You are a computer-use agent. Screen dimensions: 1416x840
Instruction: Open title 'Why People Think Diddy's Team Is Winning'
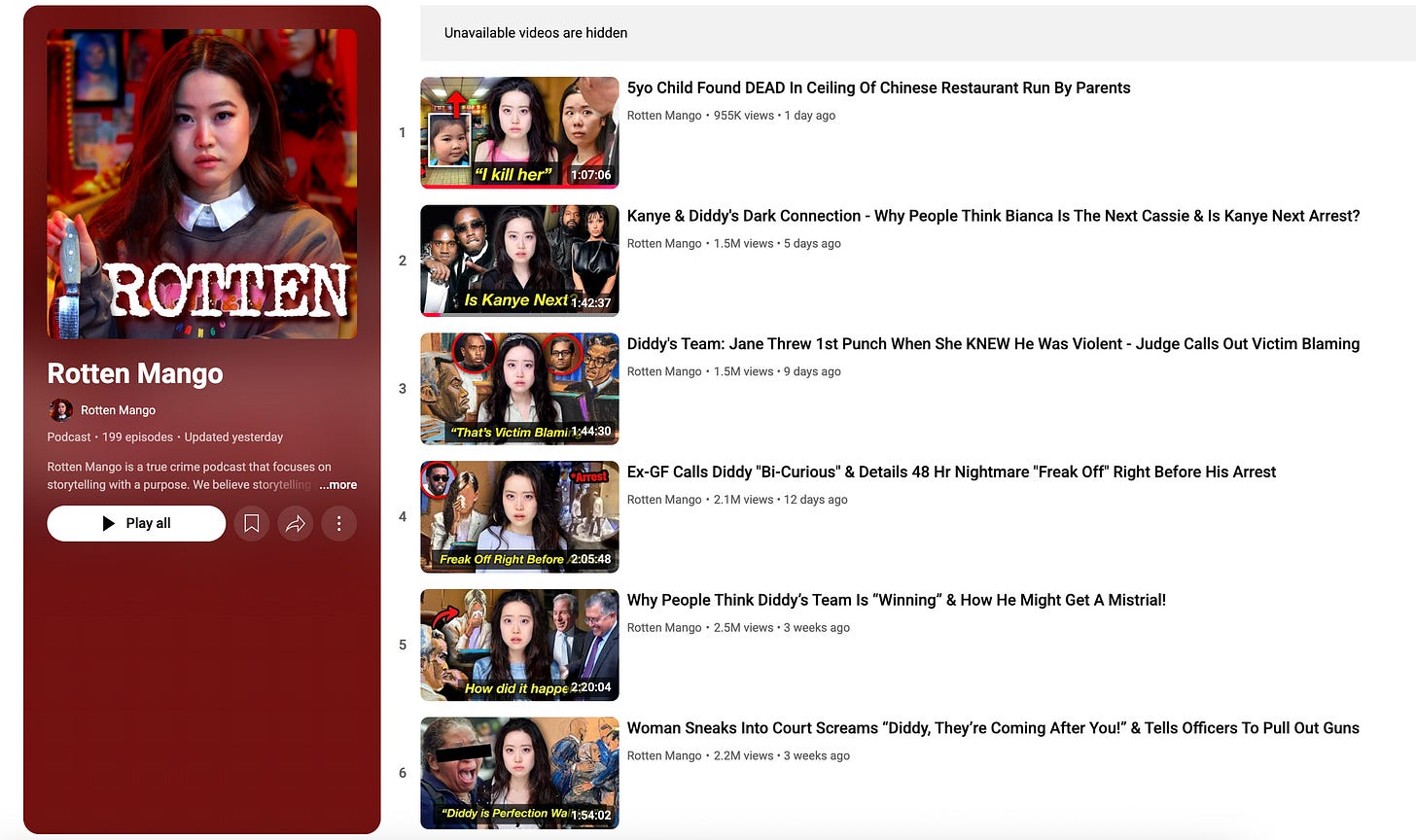click(896, 601)
